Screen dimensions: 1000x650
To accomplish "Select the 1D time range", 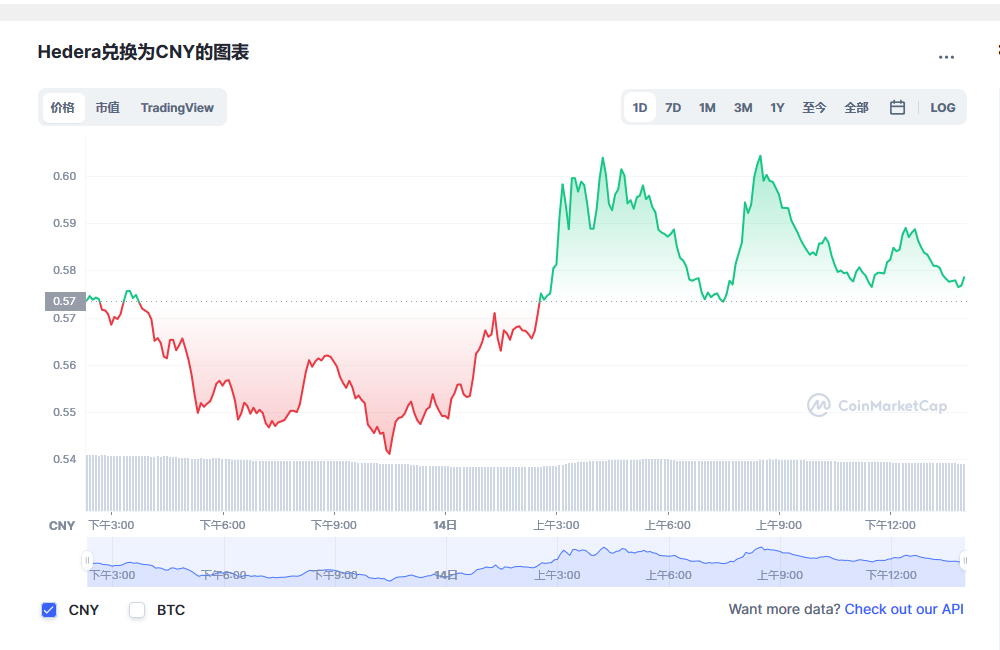I will [640, 107].
